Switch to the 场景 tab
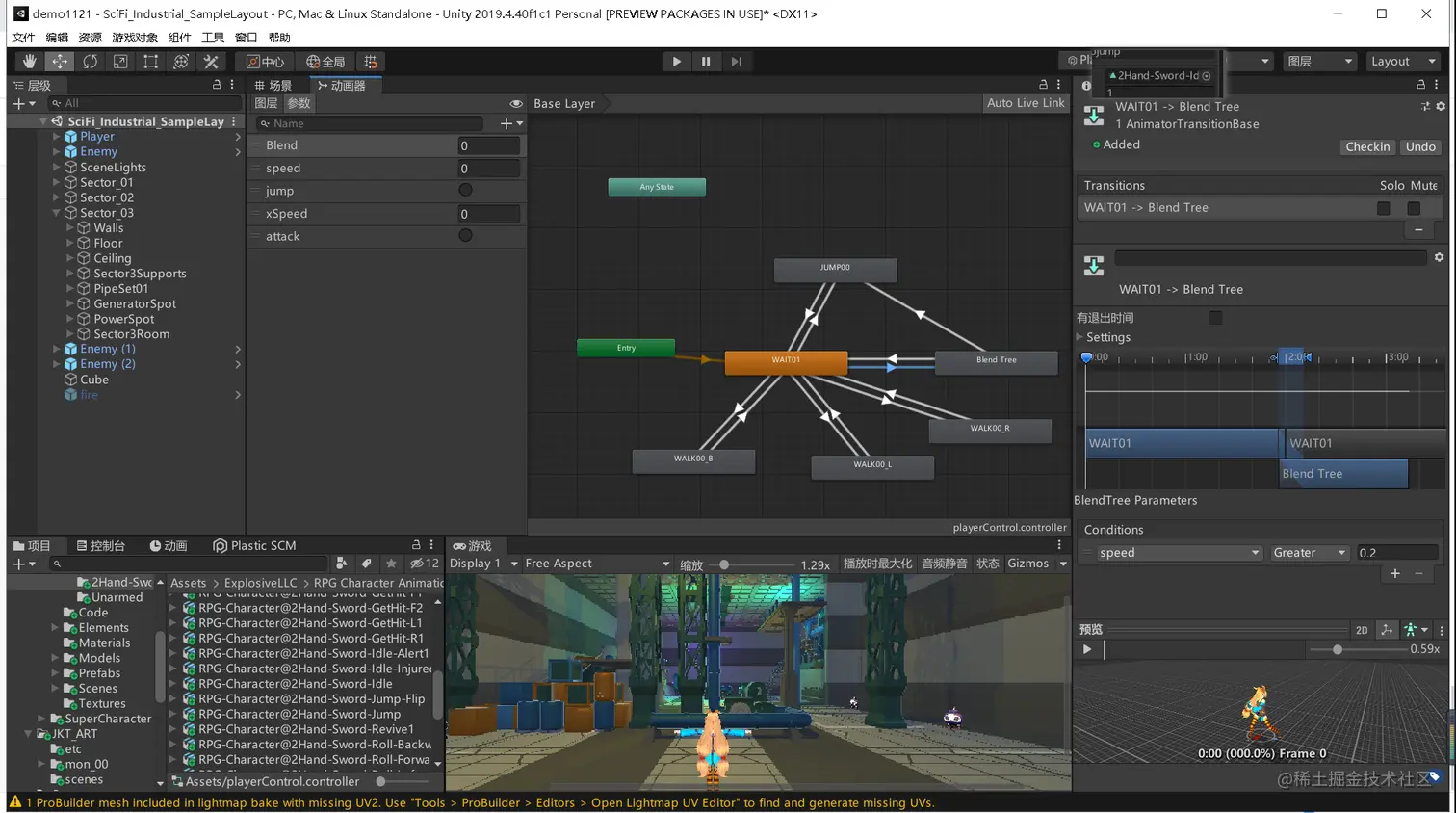 (273, 86)
